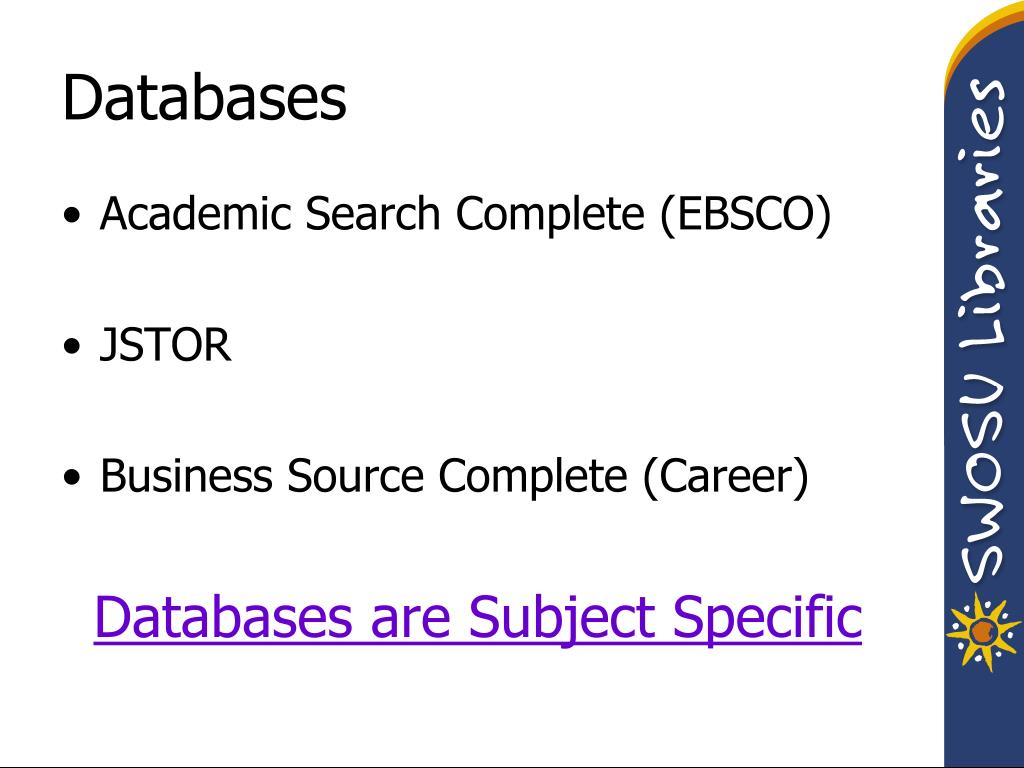Image resolution: width=1024 pixels, height=768 pixels.
Task: Click the Academic Search Complete bullet text
Action: 466,214
